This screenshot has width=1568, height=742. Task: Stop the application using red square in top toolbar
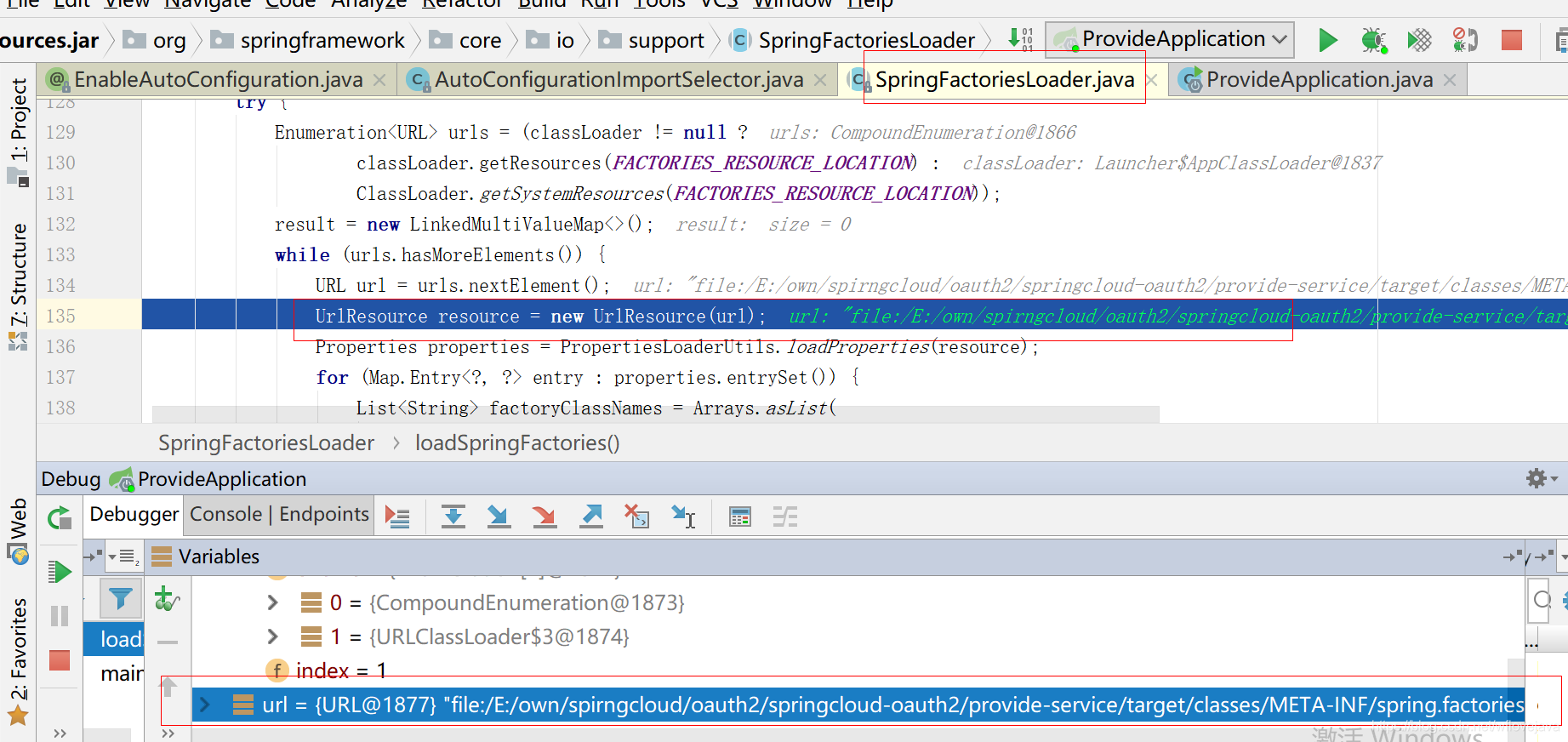pyautogui.click(x=1512, y=40)
